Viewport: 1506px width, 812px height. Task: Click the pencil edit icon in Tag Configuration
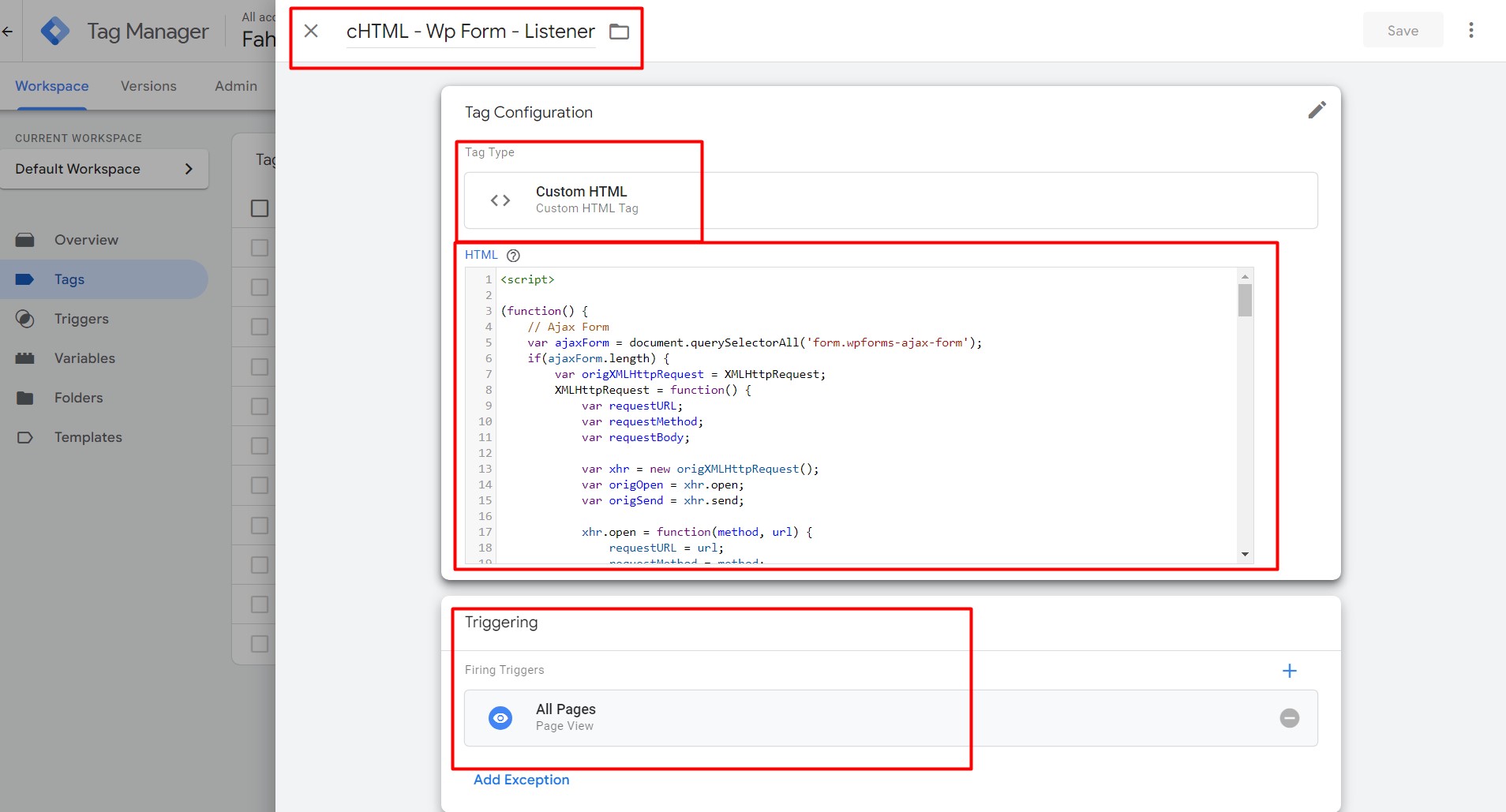click(1317, 110)
